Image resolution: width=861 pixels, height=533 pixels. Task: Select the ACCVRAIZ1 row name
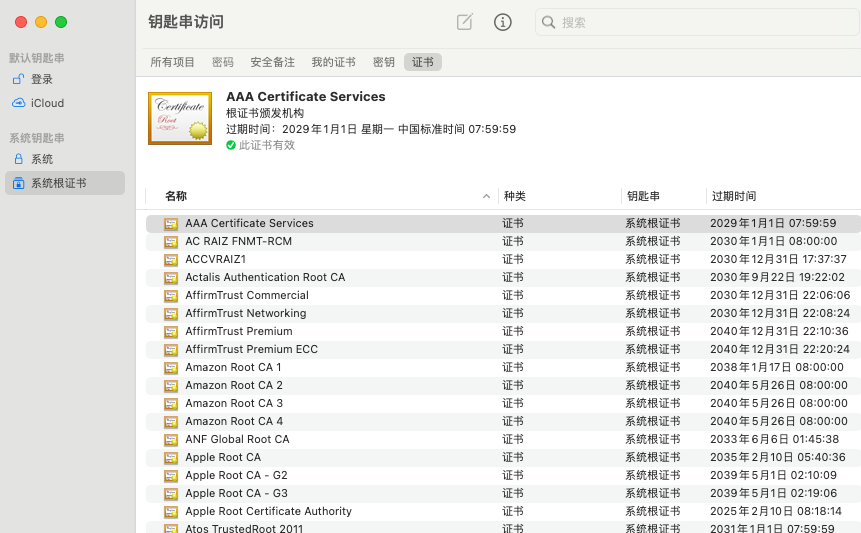coord(215,259)
